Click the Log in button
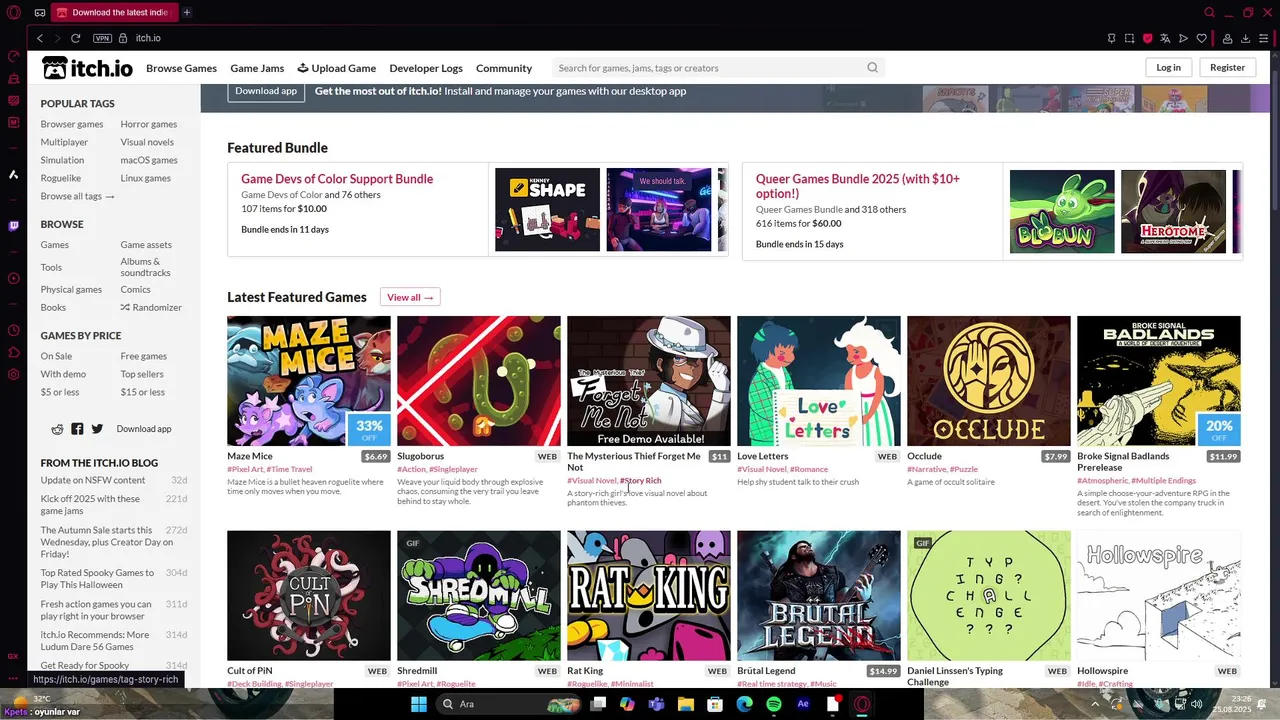This screenshot has width=1280, height=720. coord(1168,67)
